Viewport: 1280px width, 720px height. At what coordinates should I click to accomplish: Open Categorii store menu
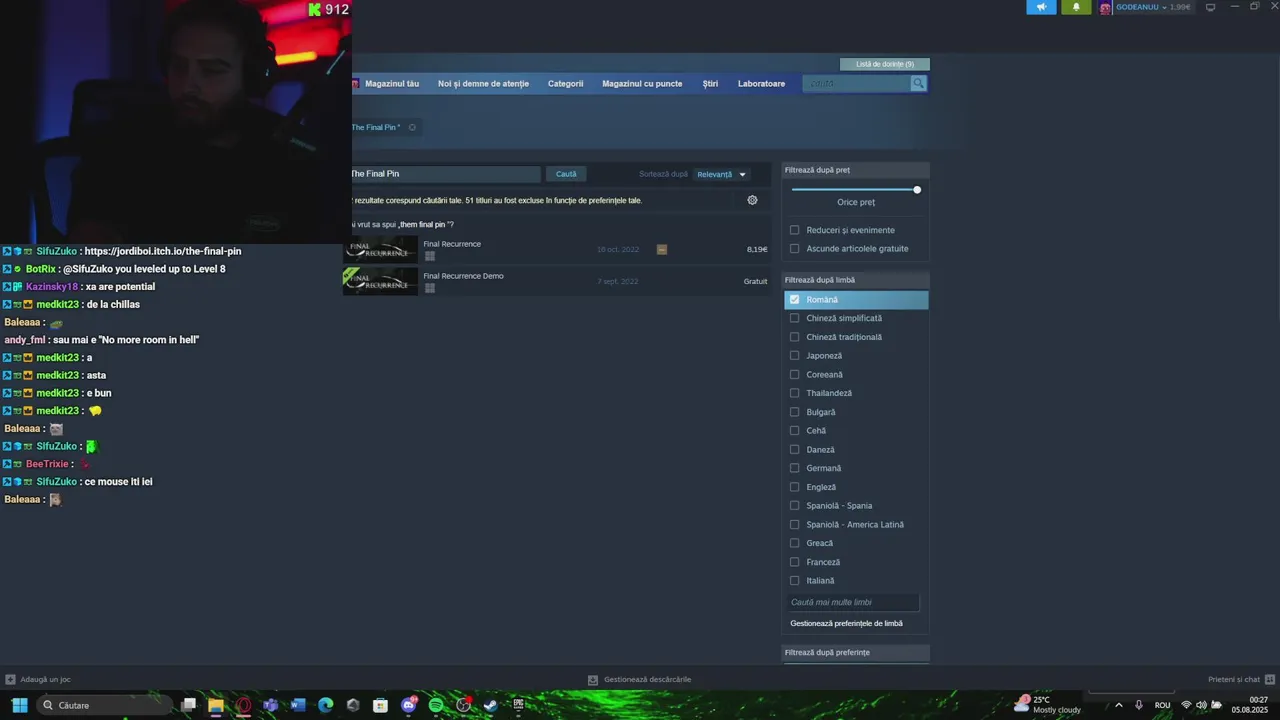tap(565, 84)
